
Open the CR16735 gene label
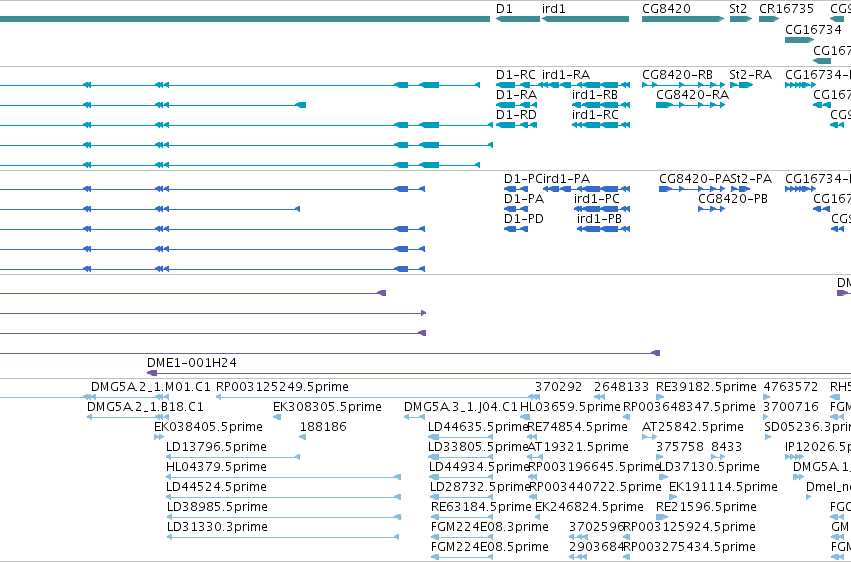click(786, 9)
